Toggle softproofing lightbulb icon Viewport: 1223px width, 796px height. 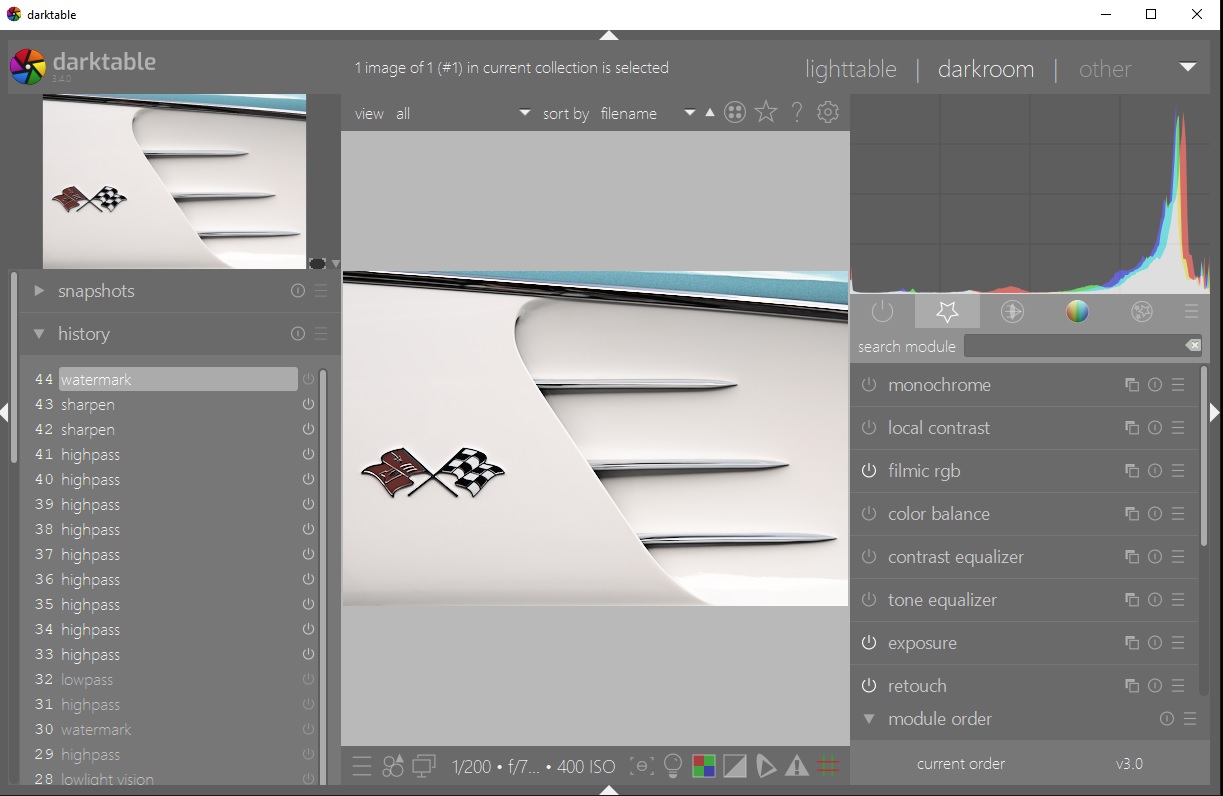(x=673, y=767)
